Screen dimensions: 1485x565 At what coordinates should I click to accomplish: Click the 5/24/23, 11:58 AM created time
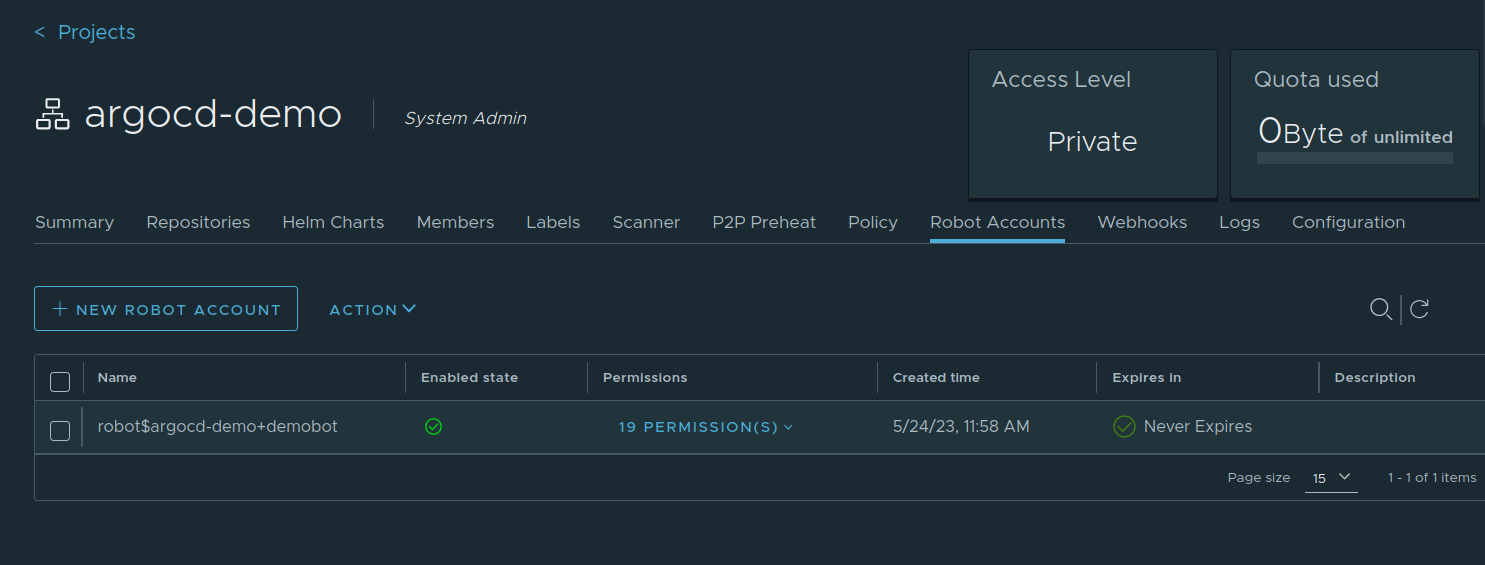[x=961, y=426]
